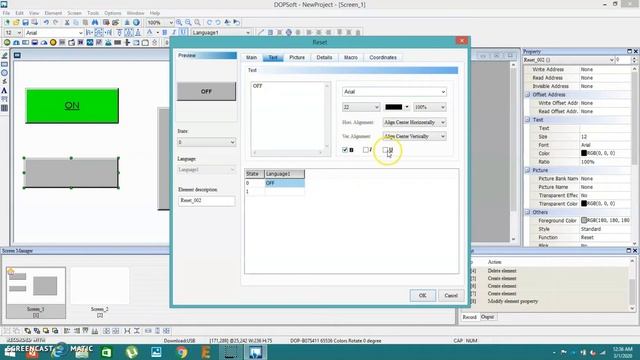Switch to the Picture tab

[x=297, y=58]
